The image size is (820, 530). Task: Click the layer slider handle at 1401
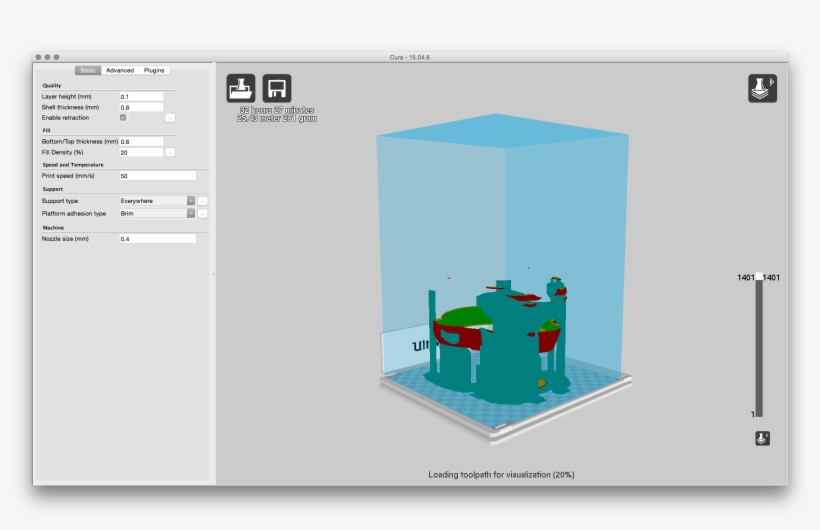(x=759, y=277)
